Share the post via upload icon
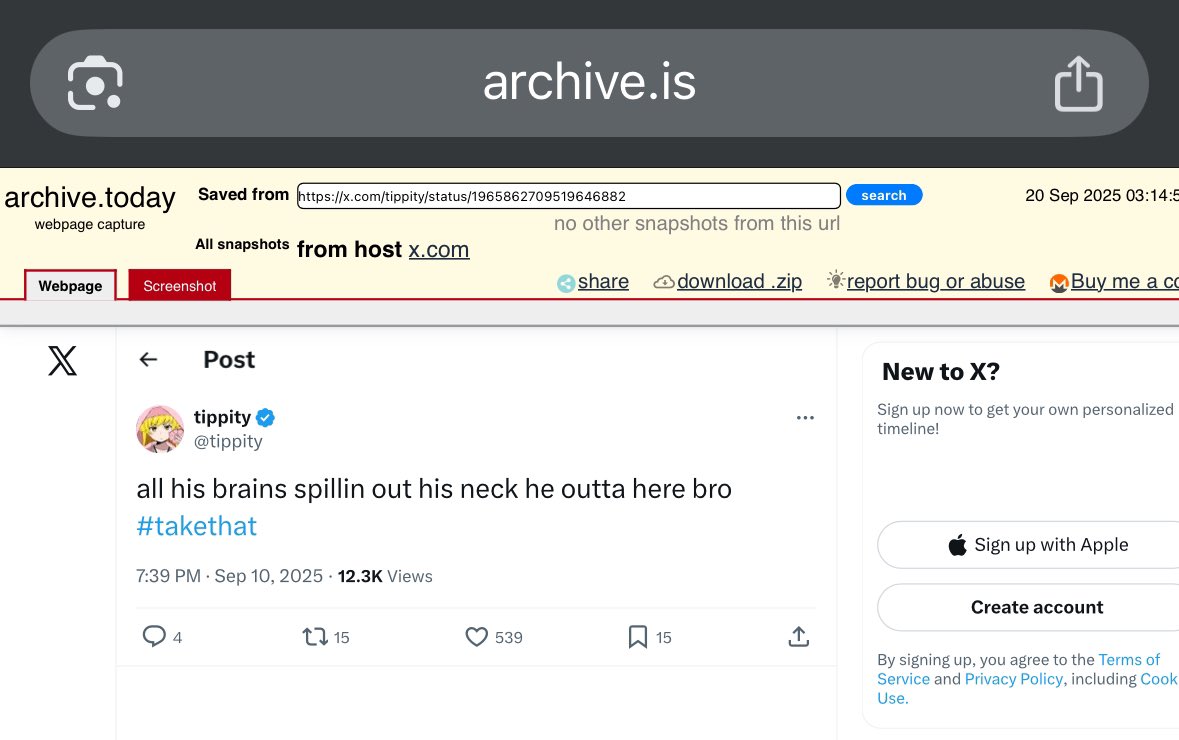Viewport: 1179px width, 740px height. 799,636
